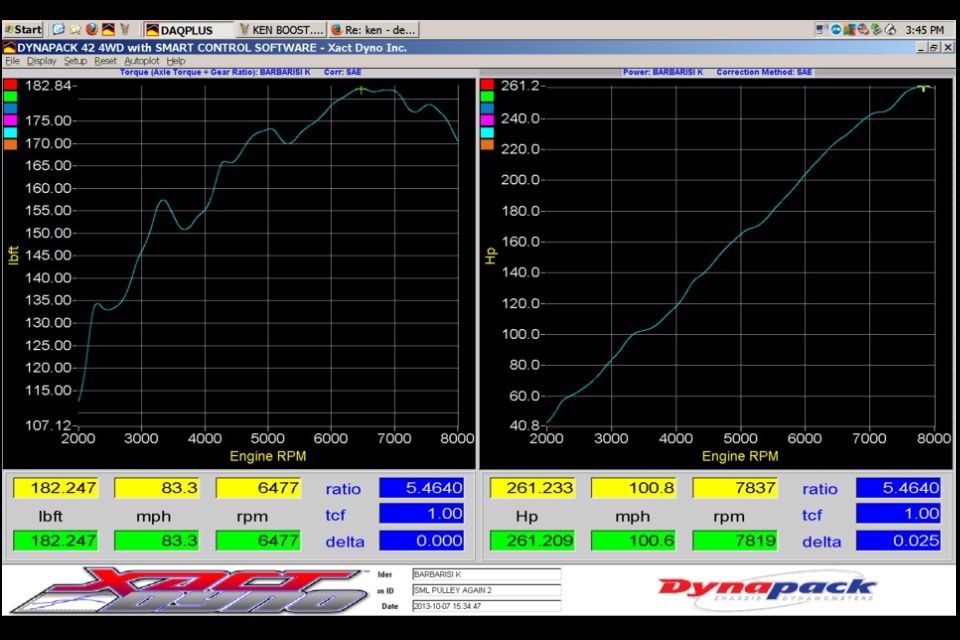The width and height of the screenshot is (960, 640).
Task: Click the torque panel tcf field 1.00
Action: coord(421,514)
